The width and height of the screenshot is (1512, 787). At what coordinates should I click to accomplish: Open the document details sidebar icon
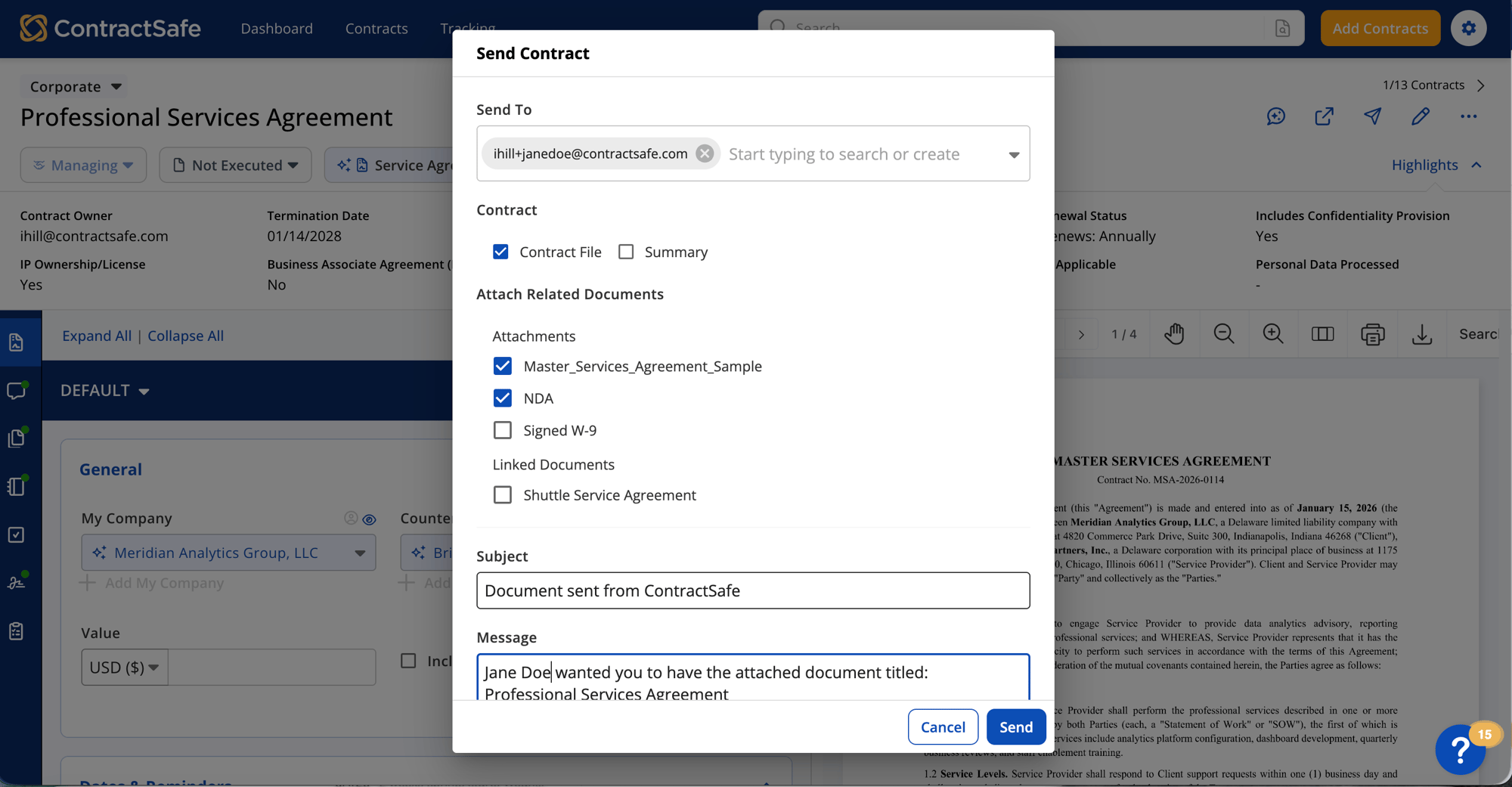point(17,342)
